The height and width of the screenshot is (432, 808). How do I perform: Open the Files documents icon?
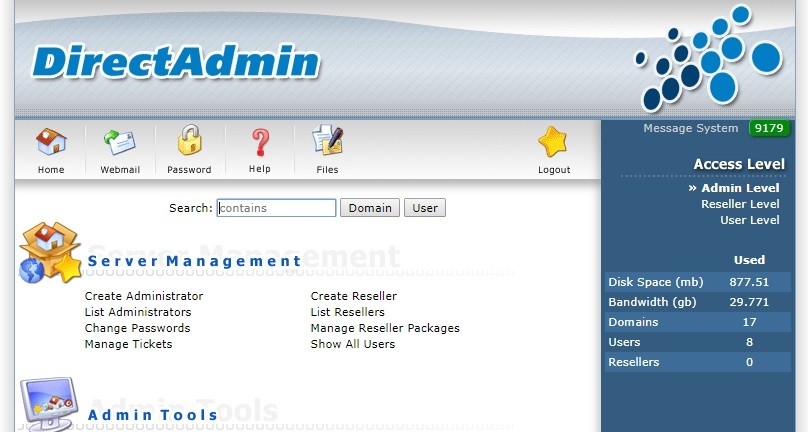[x=328, y=140]
